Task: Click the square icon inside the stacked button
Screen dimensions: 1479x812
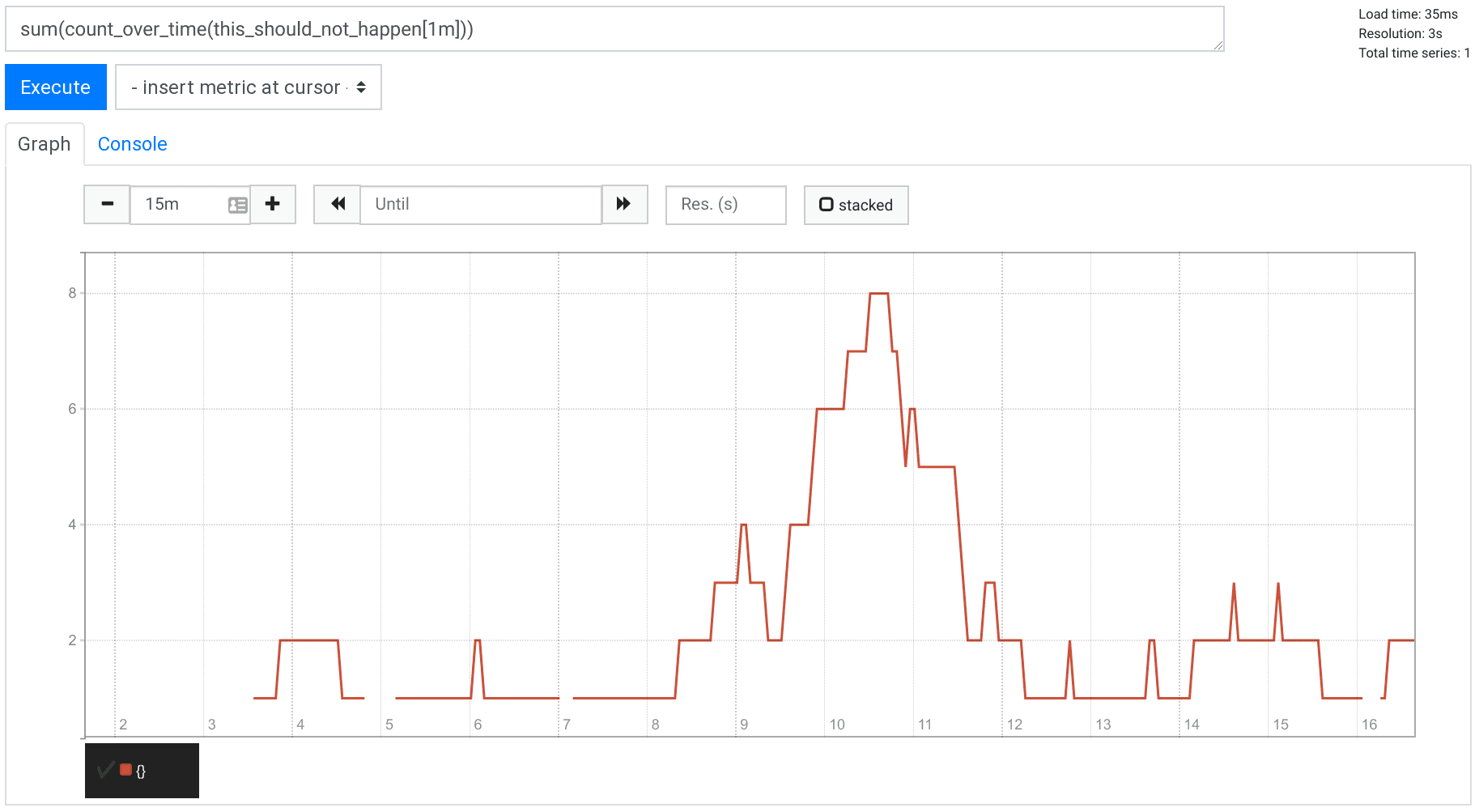Action: point(826,205)
